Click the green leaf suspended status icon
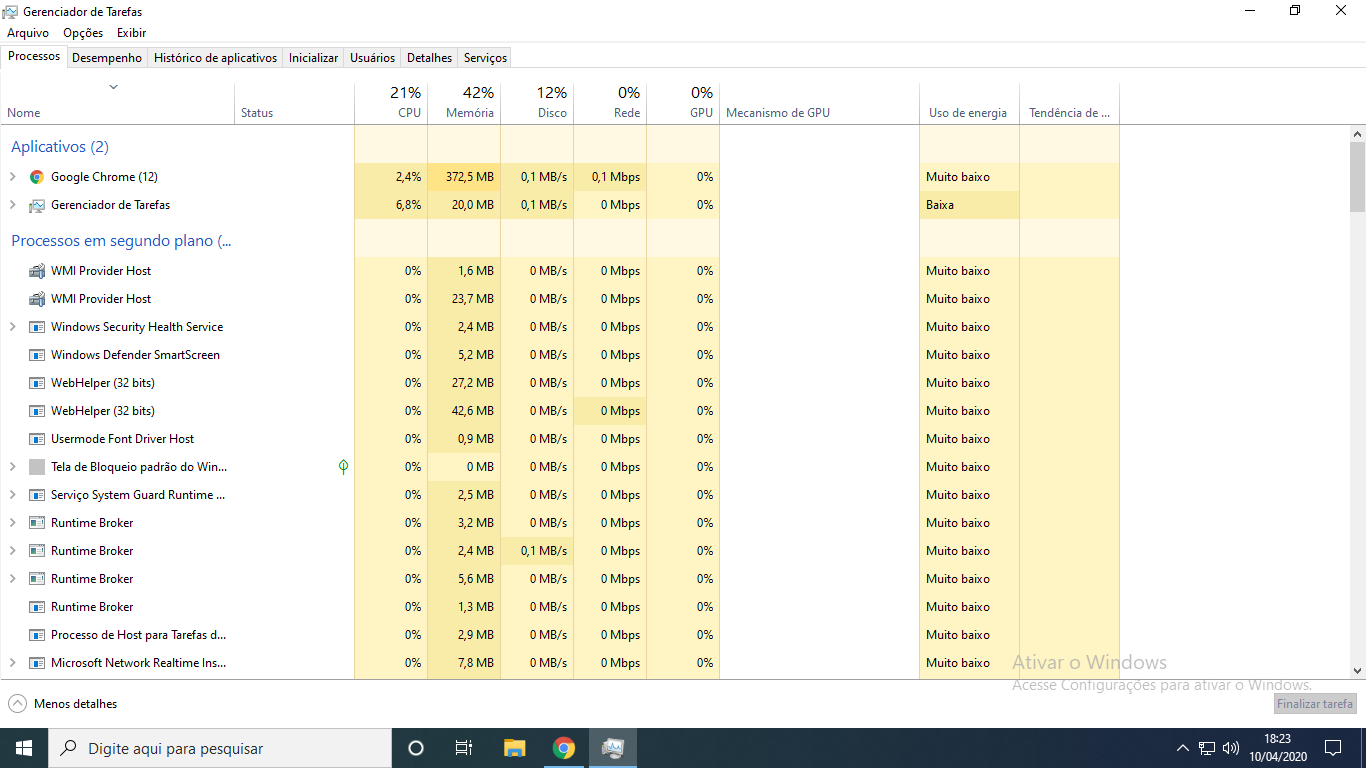Image resolution: width=1366 pixels, height=768 pixels. (343, 467)
